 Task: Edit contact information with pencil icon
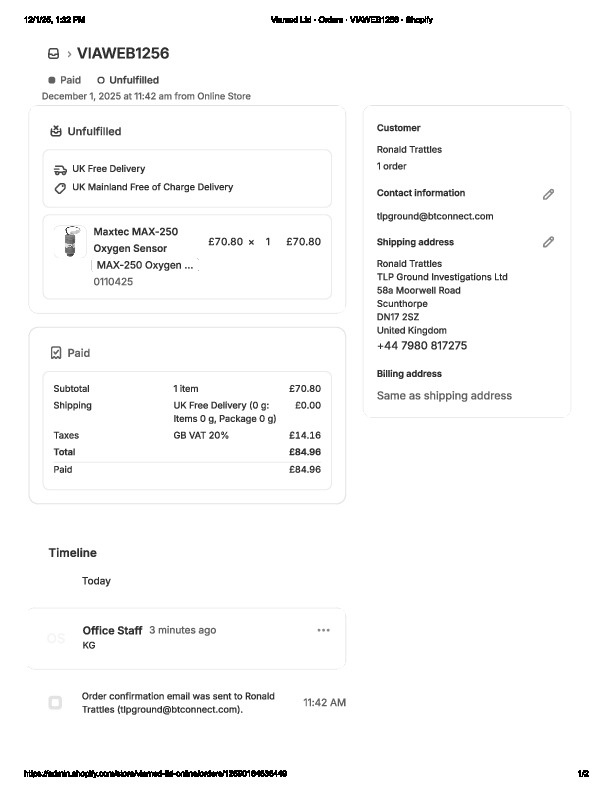click(x=548, y=194)
